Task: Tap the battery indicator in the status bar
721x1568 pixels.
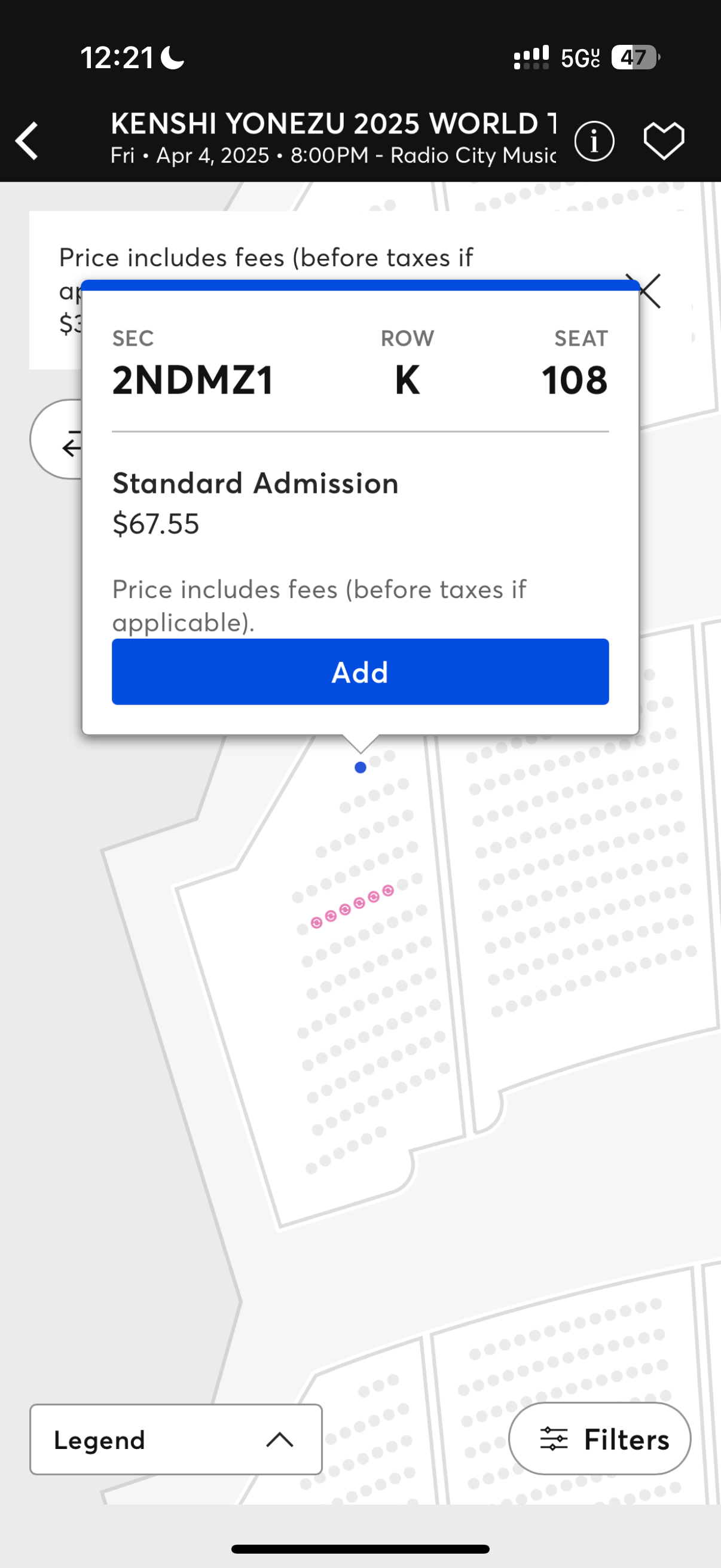Action: [634, 58]
